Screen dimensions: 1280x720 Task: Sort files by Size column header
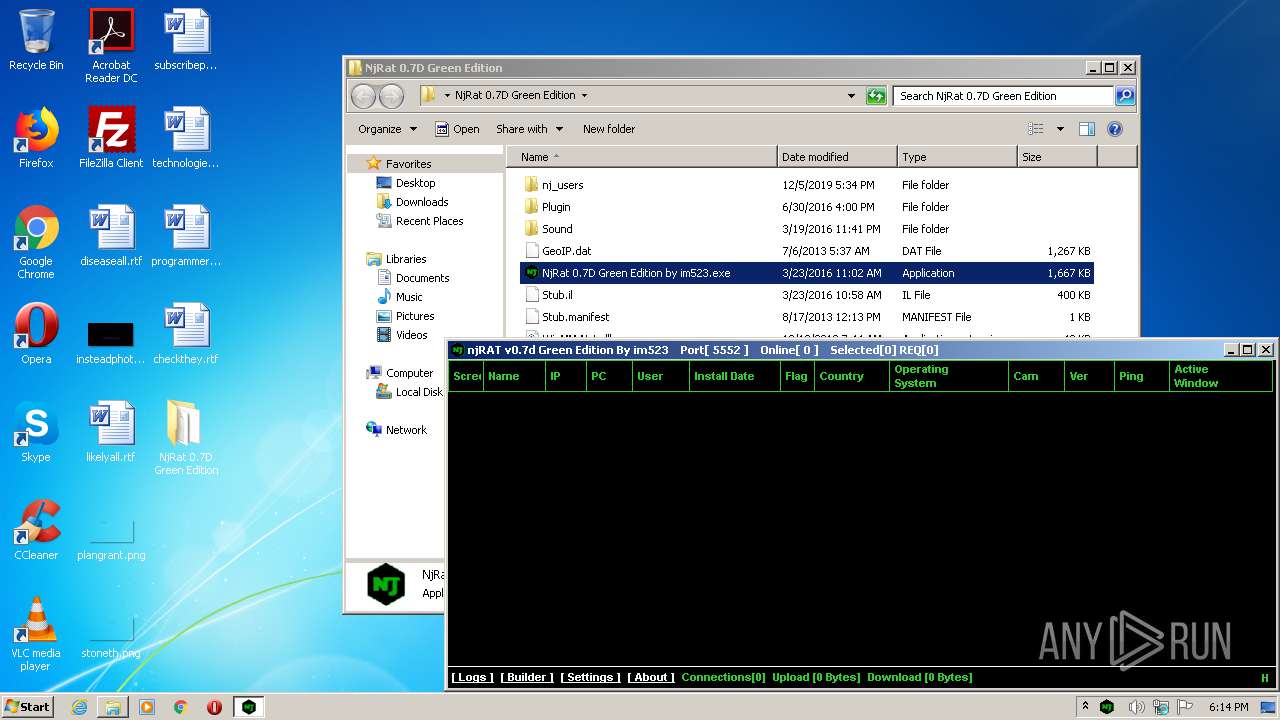(x=1057, y=157)
